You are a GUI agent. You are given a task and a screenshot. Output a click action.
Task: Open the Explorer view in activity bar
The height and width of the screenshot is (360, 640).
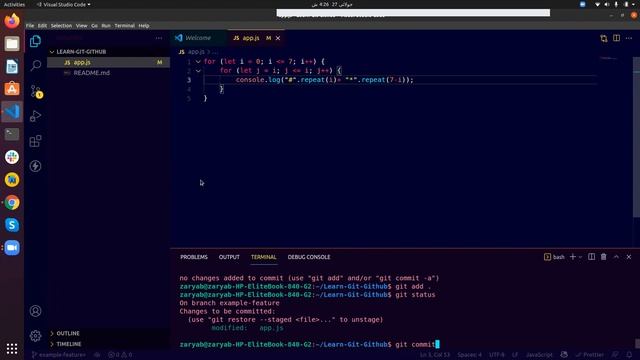36,41
